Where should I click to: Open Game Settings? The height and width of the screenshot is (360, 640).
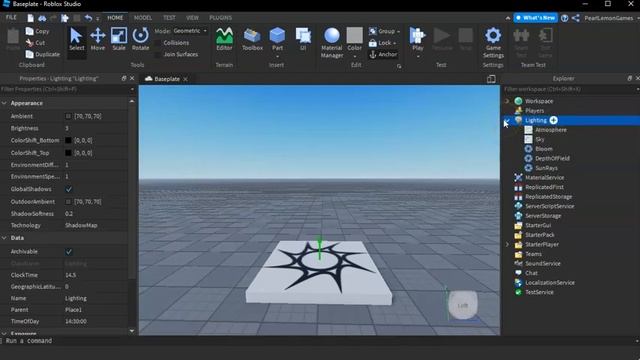(493, 43)
